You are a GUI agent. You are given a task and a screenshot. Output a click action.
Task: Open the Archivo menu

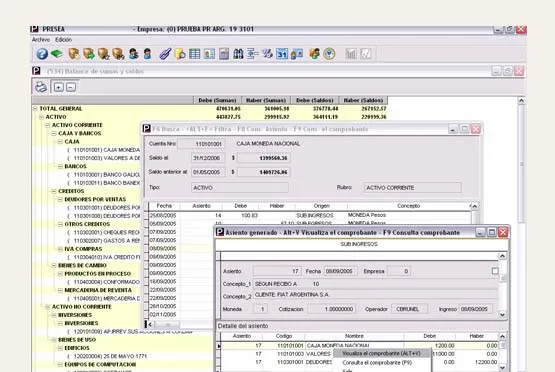coord(41,40)
